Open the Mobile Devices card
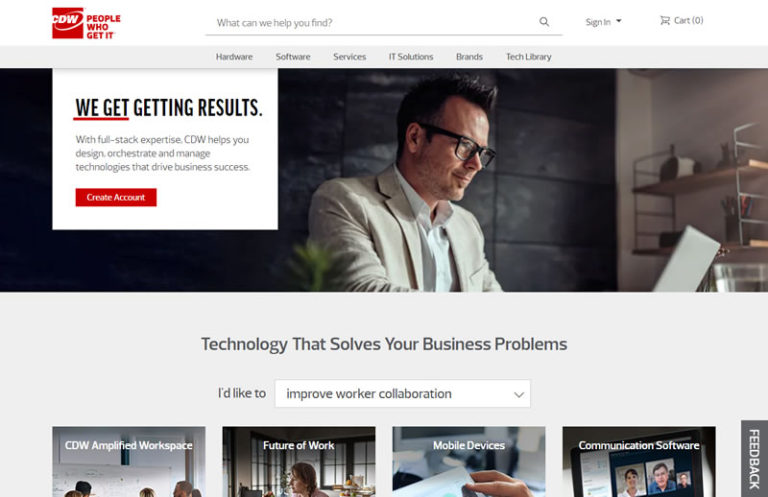Viewport: 768px width, 497px height. coord(469,462)
